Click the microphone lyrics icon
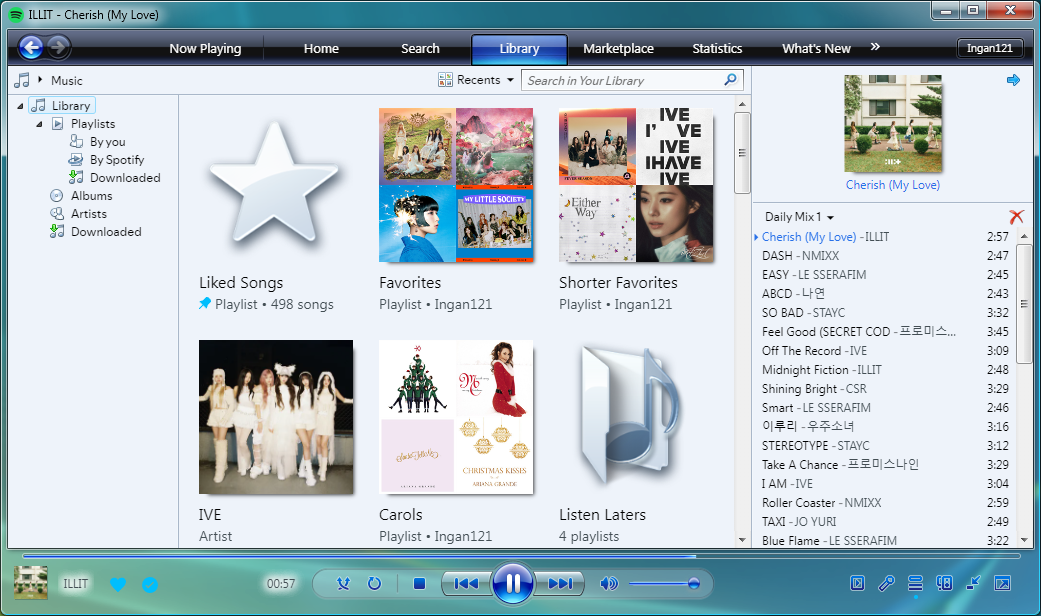Viewport: 1041px width, 616px height. coord(886,583)
